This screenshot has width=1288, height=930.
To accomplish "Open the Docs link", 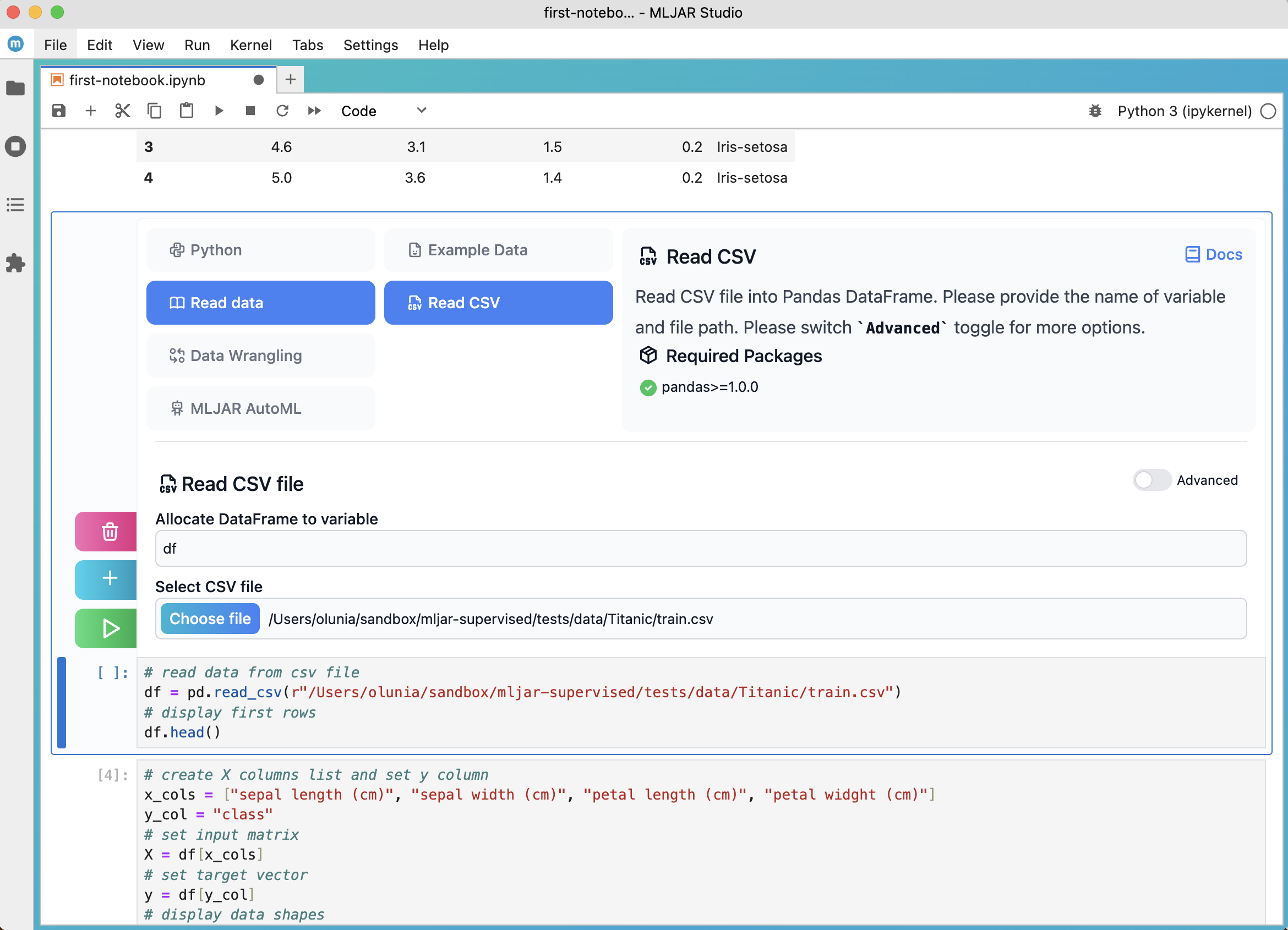I will 1214,254.
